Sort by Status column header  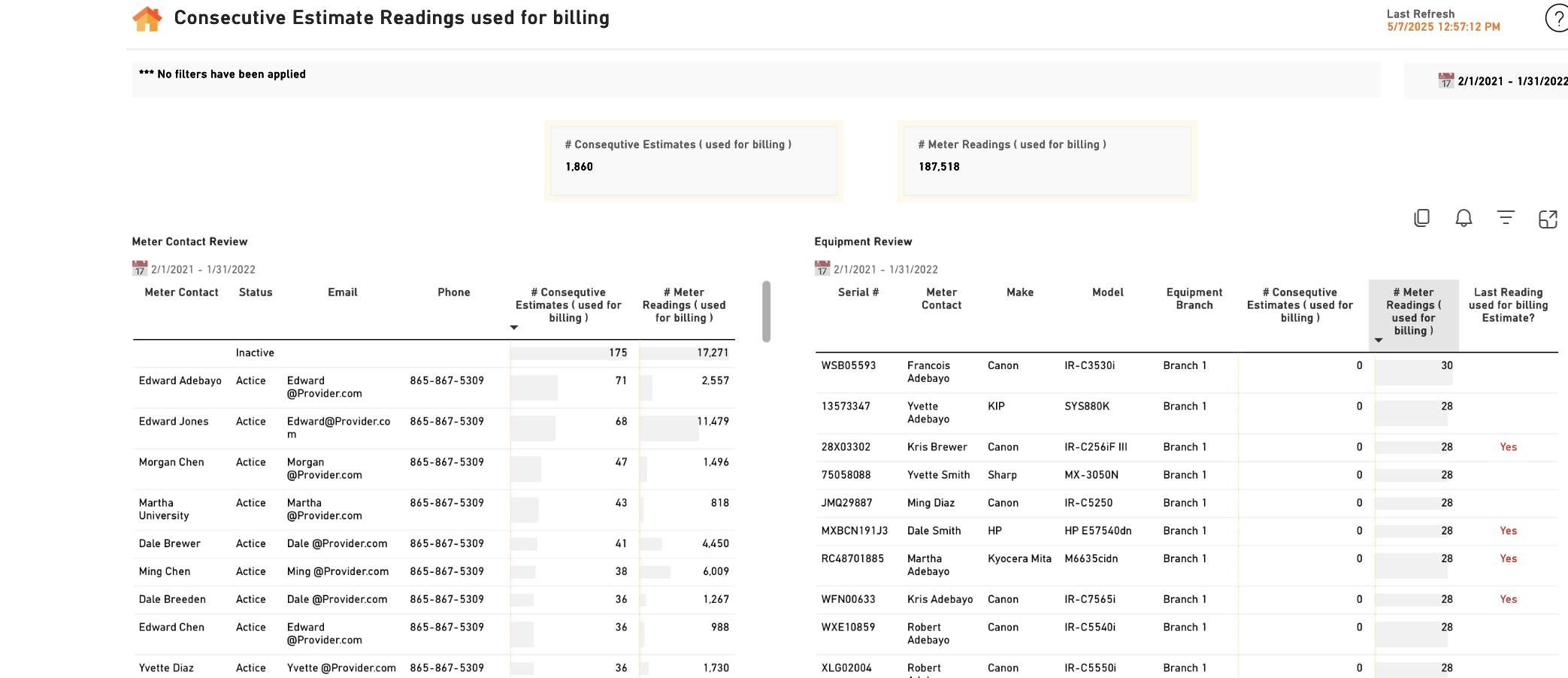256,292
